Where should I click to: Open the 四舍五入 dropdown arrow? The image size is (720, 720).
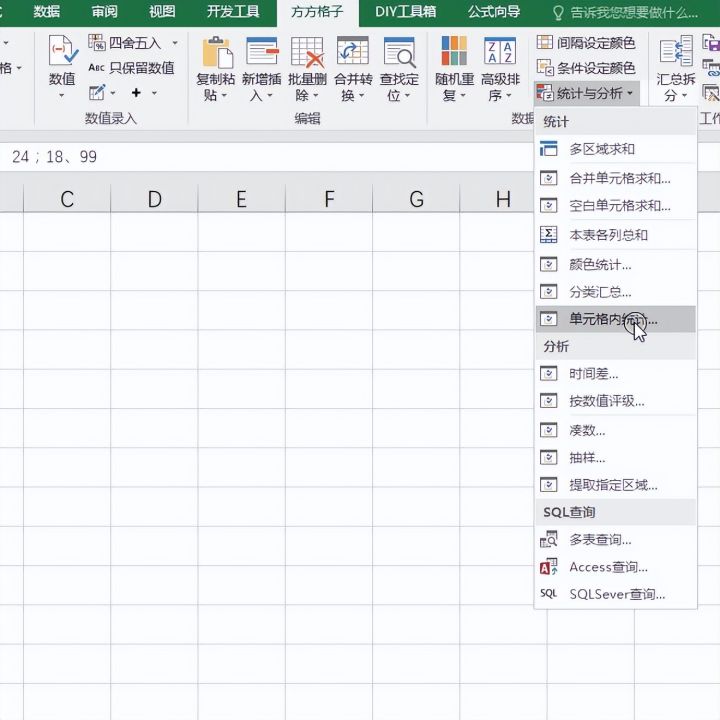(x=175, y=43)
